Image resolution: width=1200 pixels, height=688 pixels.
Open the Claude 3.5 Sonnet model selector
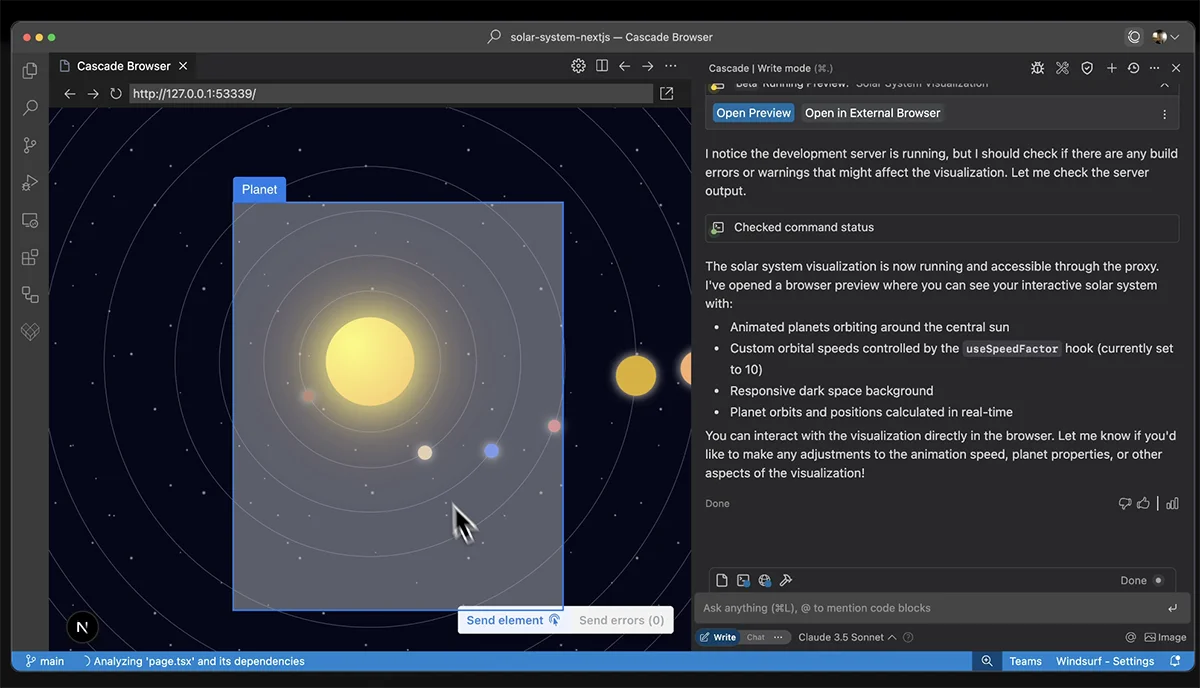847,637
